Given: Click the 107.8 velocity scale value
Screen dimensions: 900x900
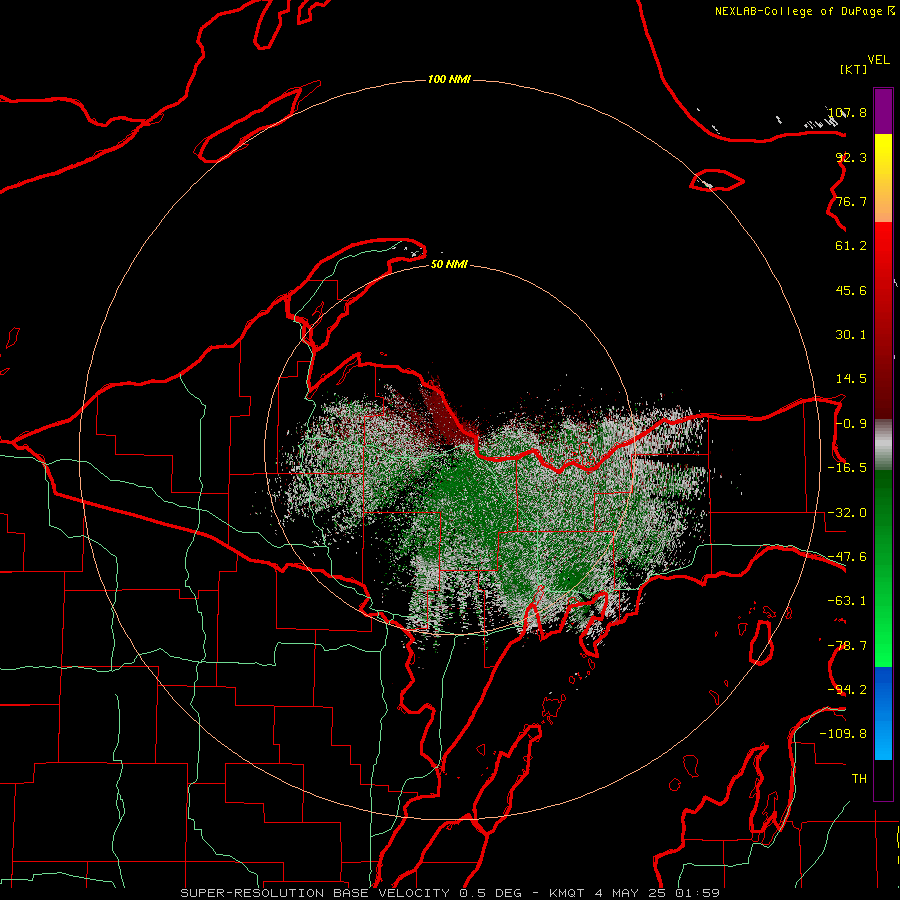Looking at the screenshot, I should [x=848, y=112].
